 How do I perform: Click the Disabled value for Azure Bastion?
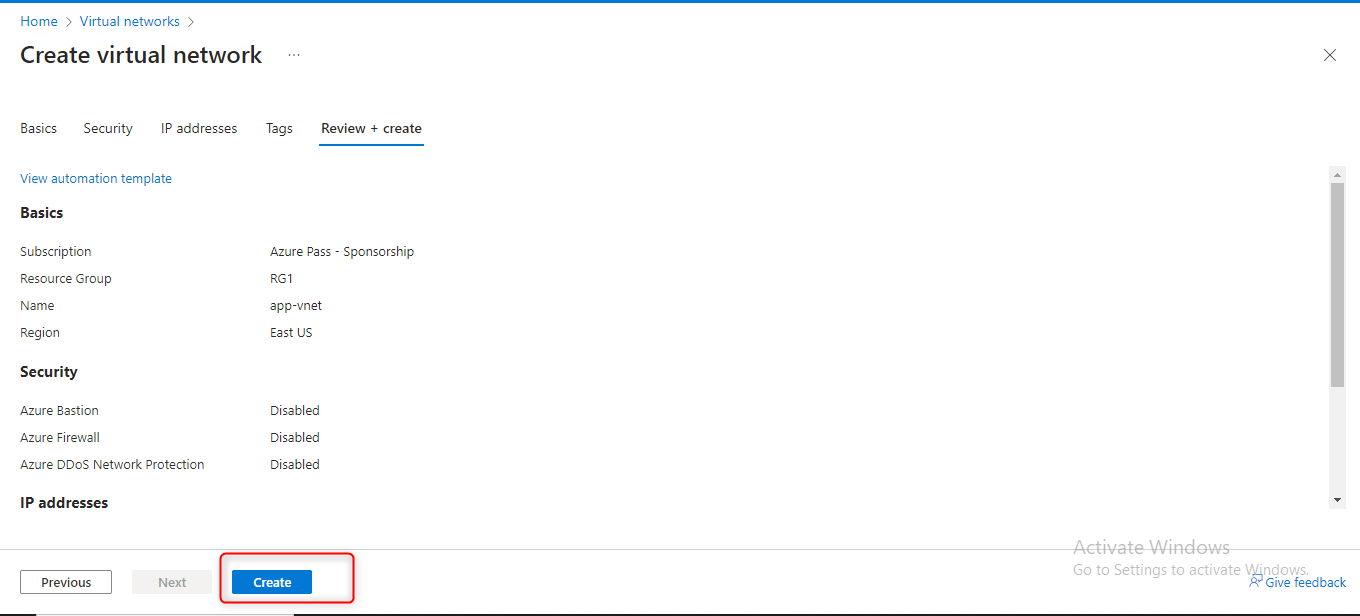[x=295, y=410]
